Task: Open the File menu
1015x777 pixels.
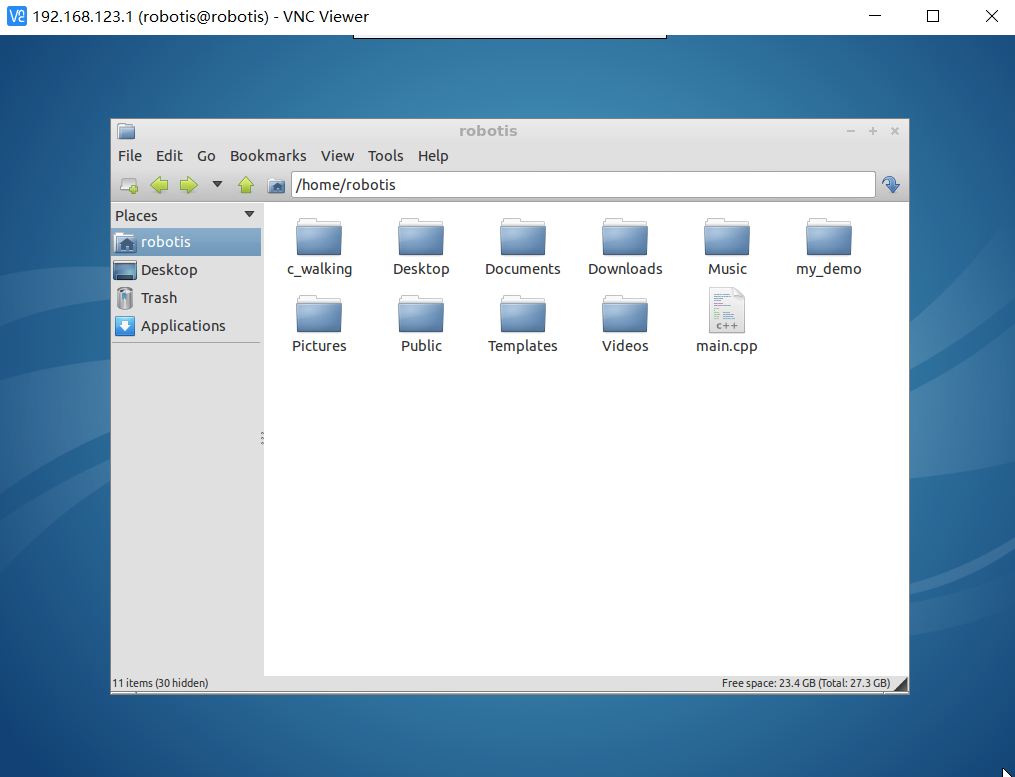Action: click(130, 156)
